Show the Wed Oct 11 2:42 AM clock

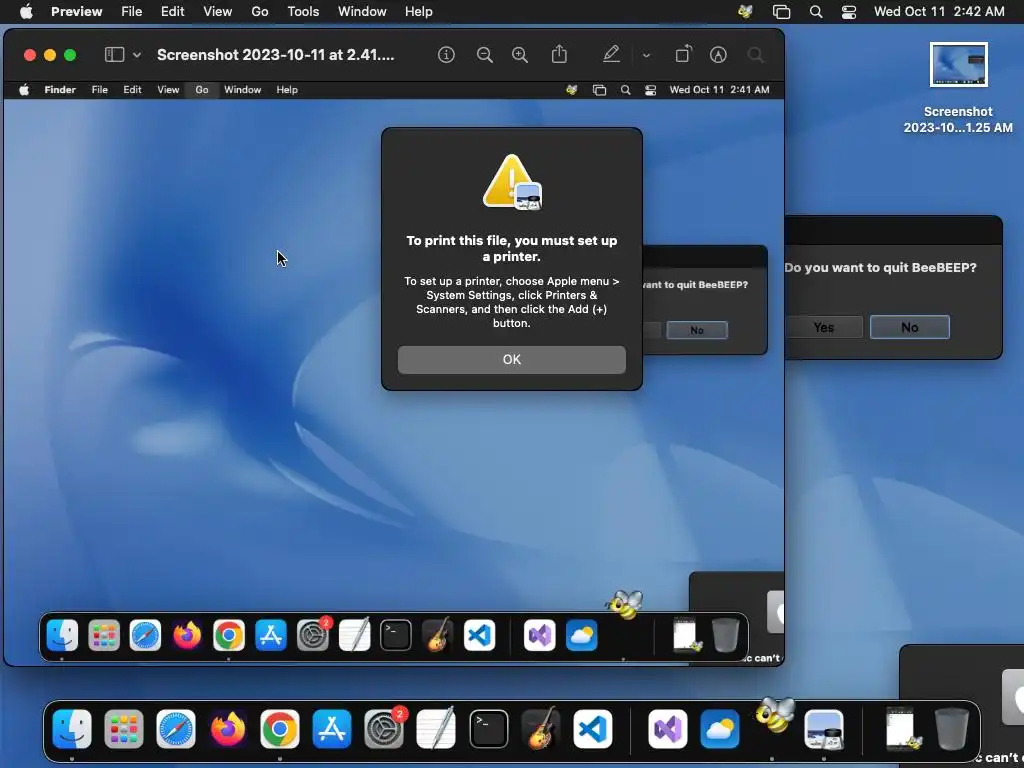tap(939, 11)
